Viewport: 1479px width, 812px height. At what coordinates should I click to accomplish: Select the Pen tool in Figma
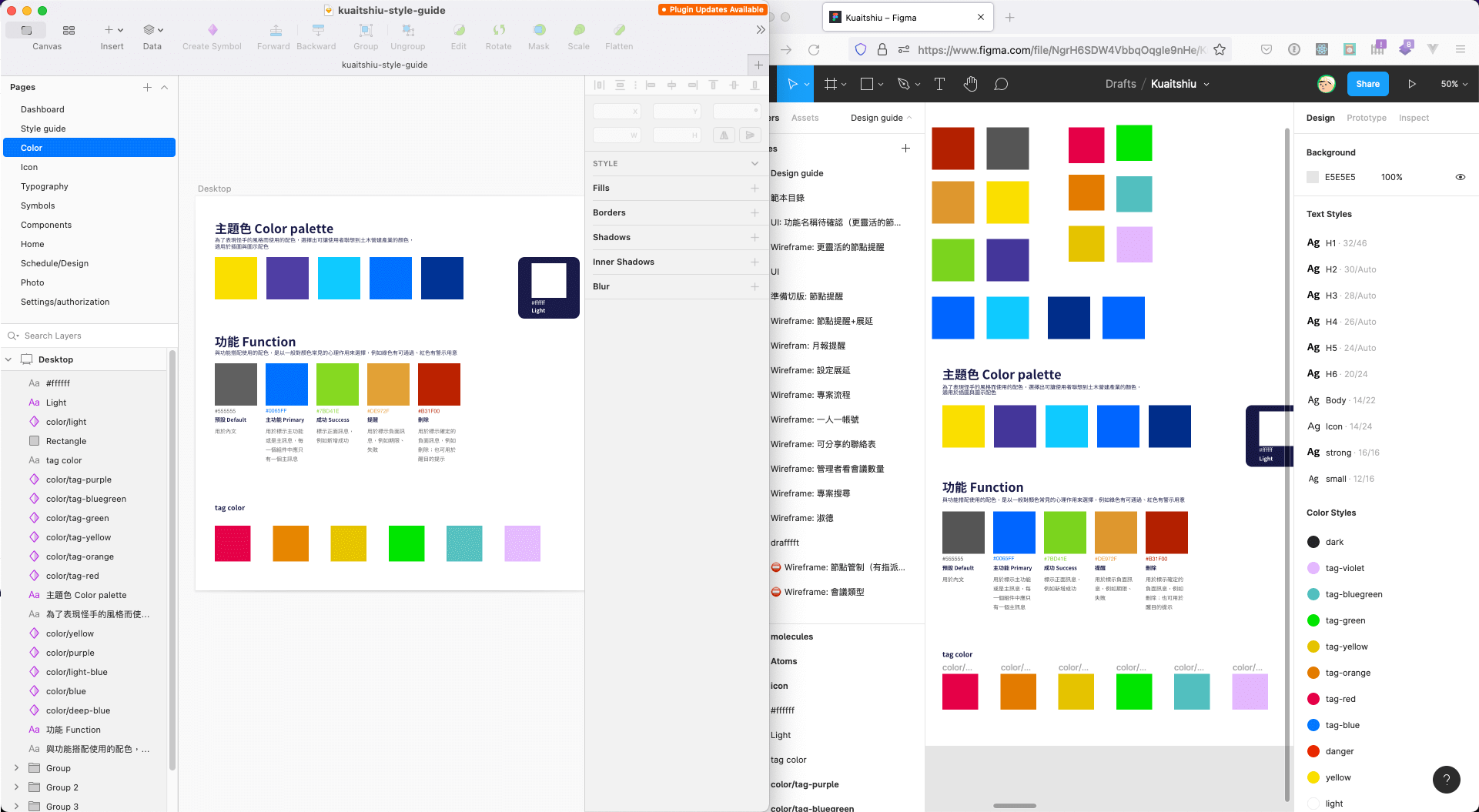point(904,84)
